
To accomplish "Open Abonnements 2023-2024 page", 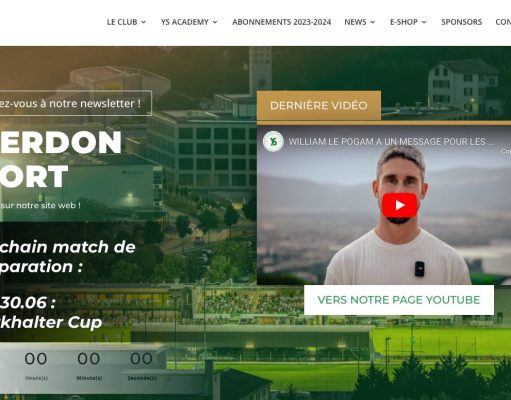I will (281, 22).
